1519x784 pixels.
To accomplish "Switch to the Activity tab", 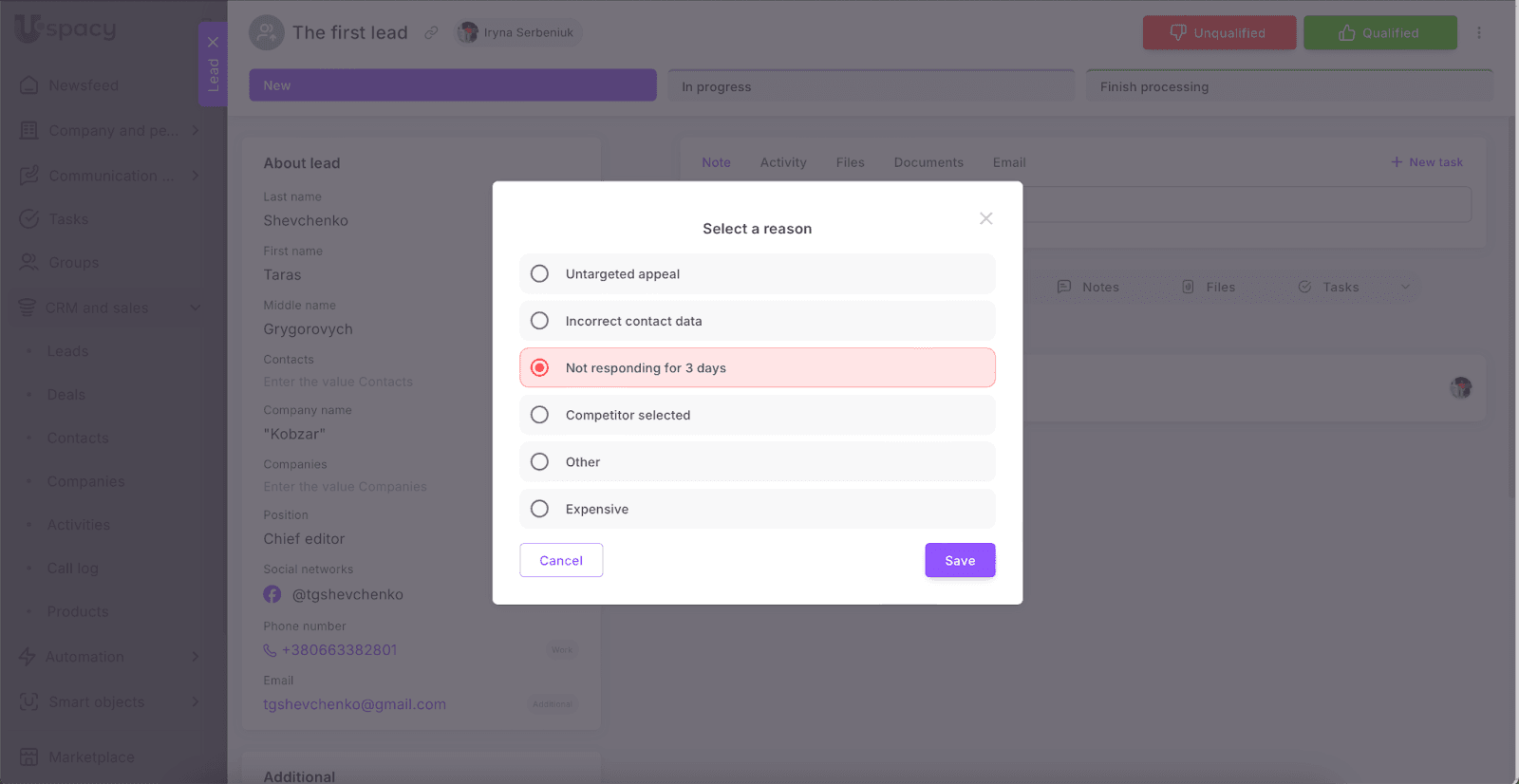I will coord(782,162).
